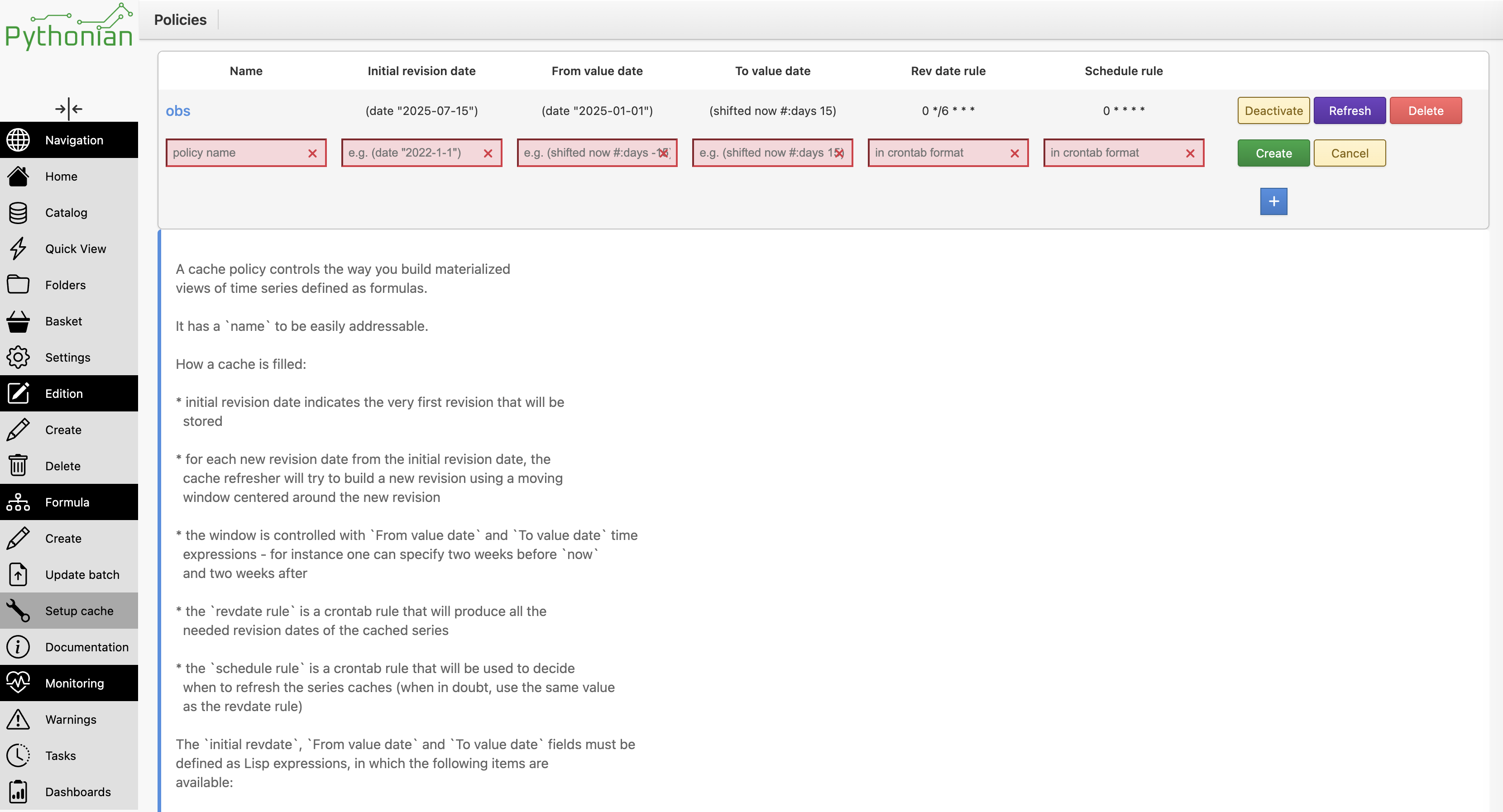1503x812 pixels.
Task: Delete the obs policy
Action: [1426, 110]
